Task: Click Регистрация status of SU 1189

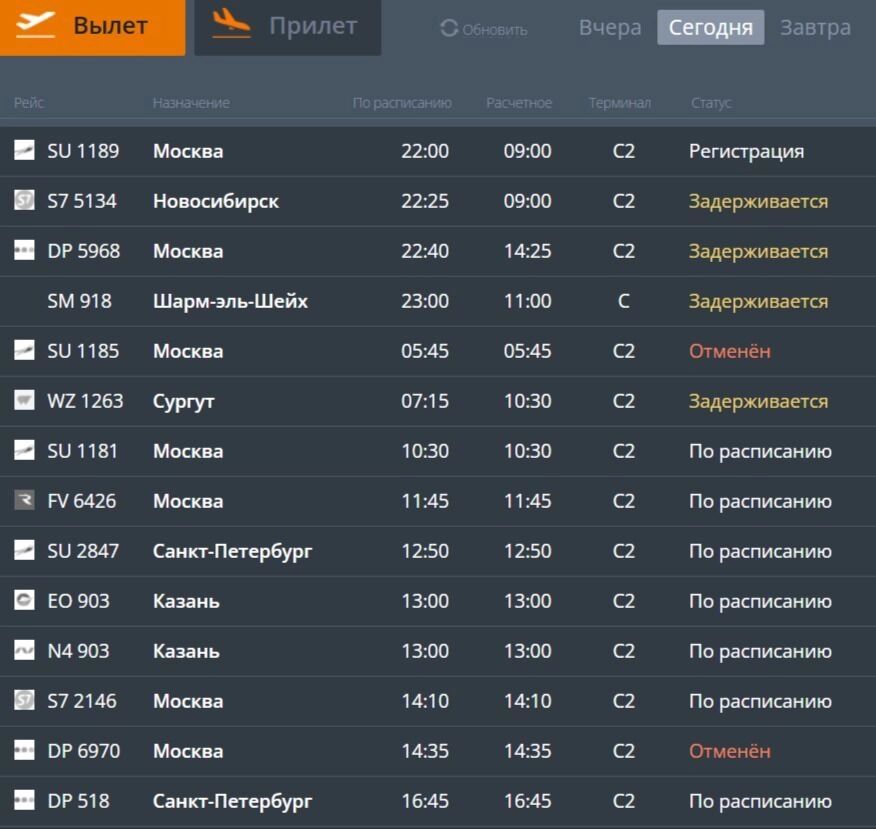Action: point(746,152)
